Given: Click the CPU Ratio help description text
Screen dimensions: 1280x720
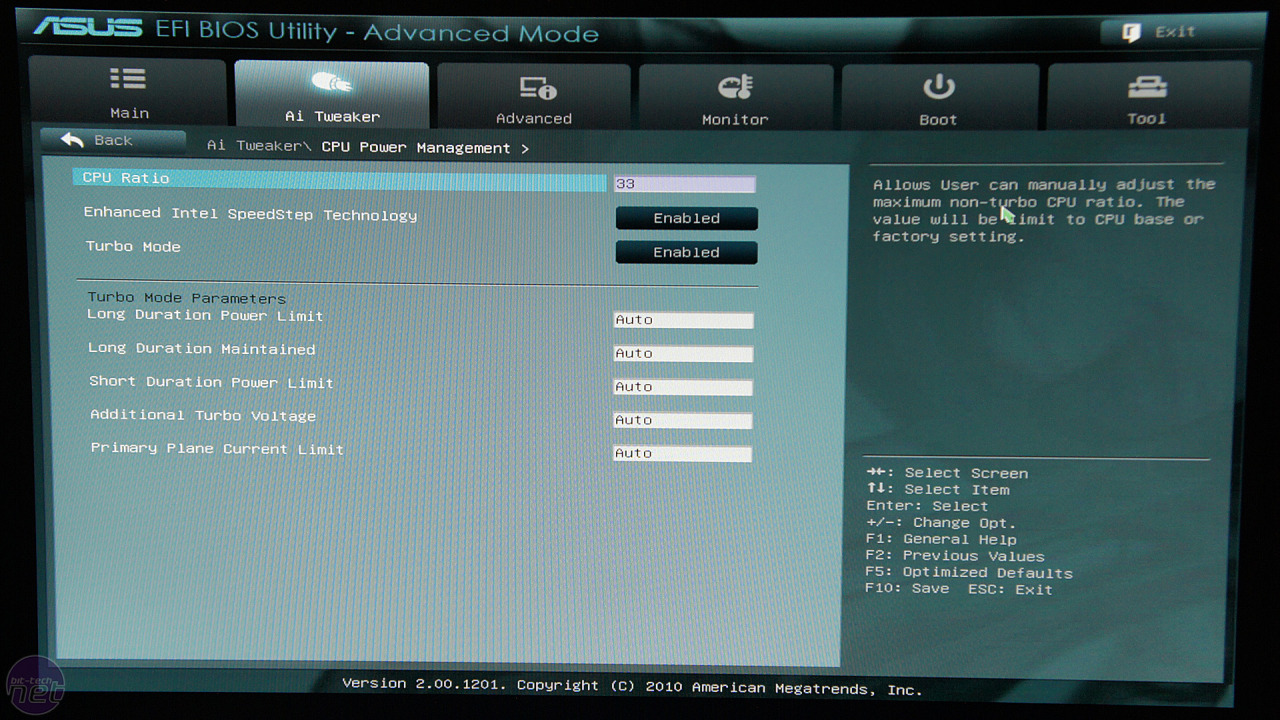Looking at the screenshot, I should [x=1044, y=211].
